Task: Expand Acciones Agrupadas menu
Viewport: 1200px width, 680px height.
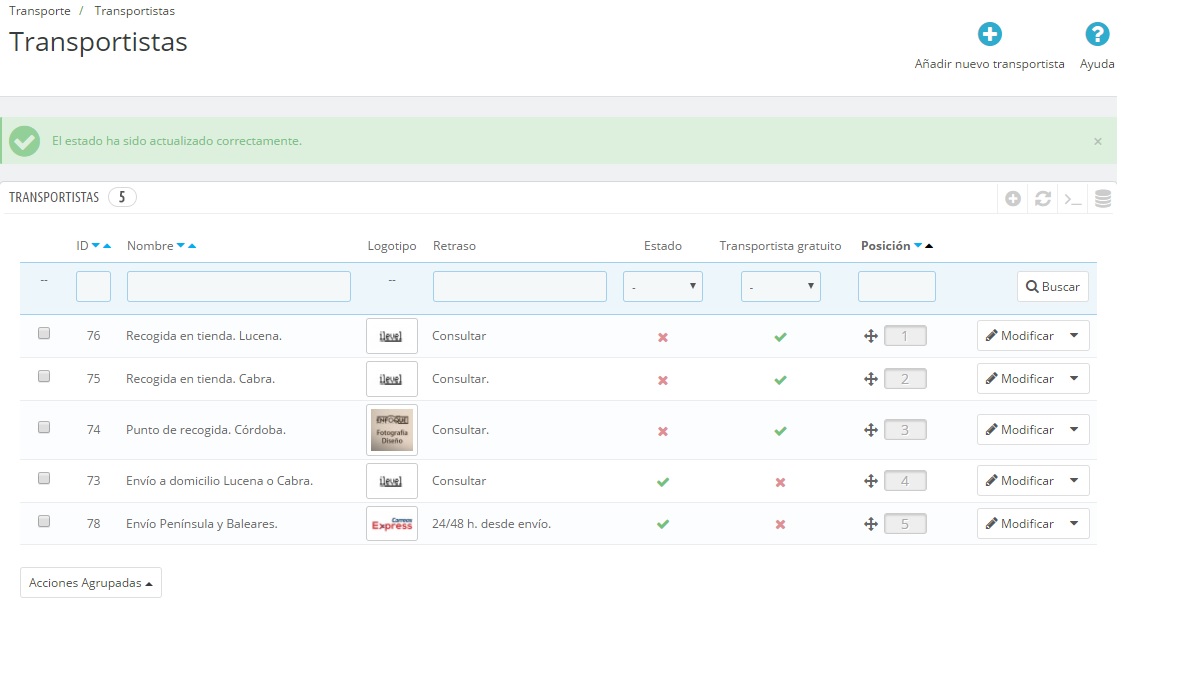Action: click(x=91, y=583)
